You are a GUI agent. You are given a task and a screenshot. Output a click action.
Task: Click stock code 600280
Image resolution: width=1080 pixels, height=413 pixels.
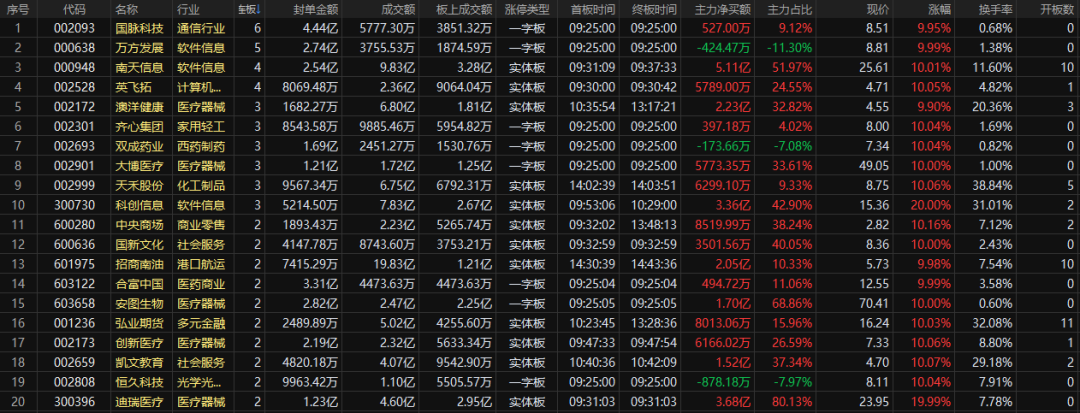[74, 225]
